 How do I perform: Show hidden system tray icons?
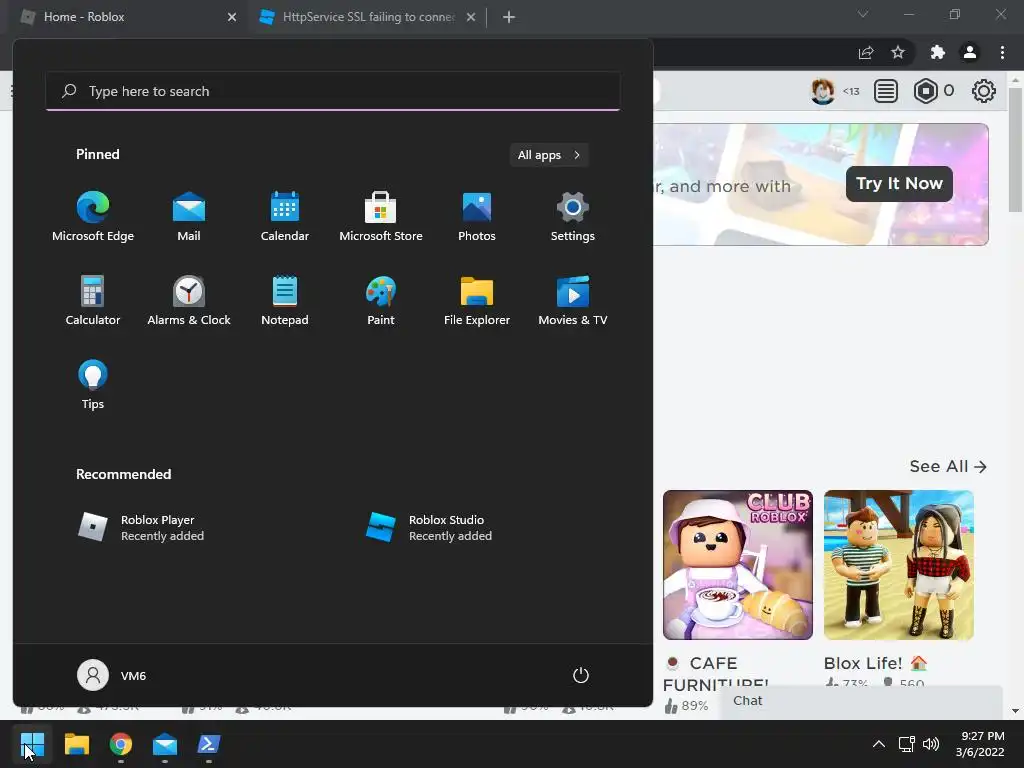[x=879, y=744]
